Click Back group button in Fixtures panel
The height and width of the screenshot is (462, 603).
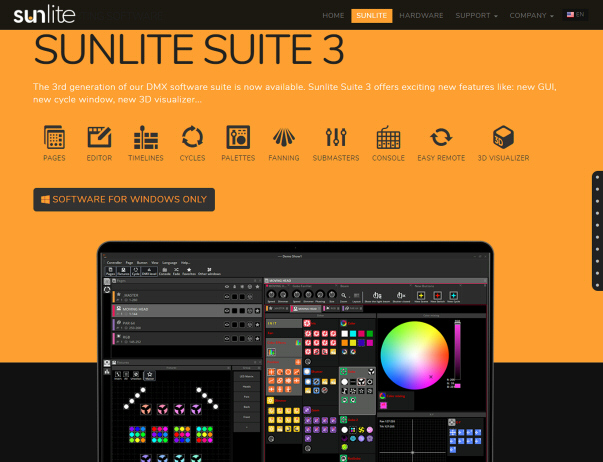pyautogui.click(x=247, y=407)
